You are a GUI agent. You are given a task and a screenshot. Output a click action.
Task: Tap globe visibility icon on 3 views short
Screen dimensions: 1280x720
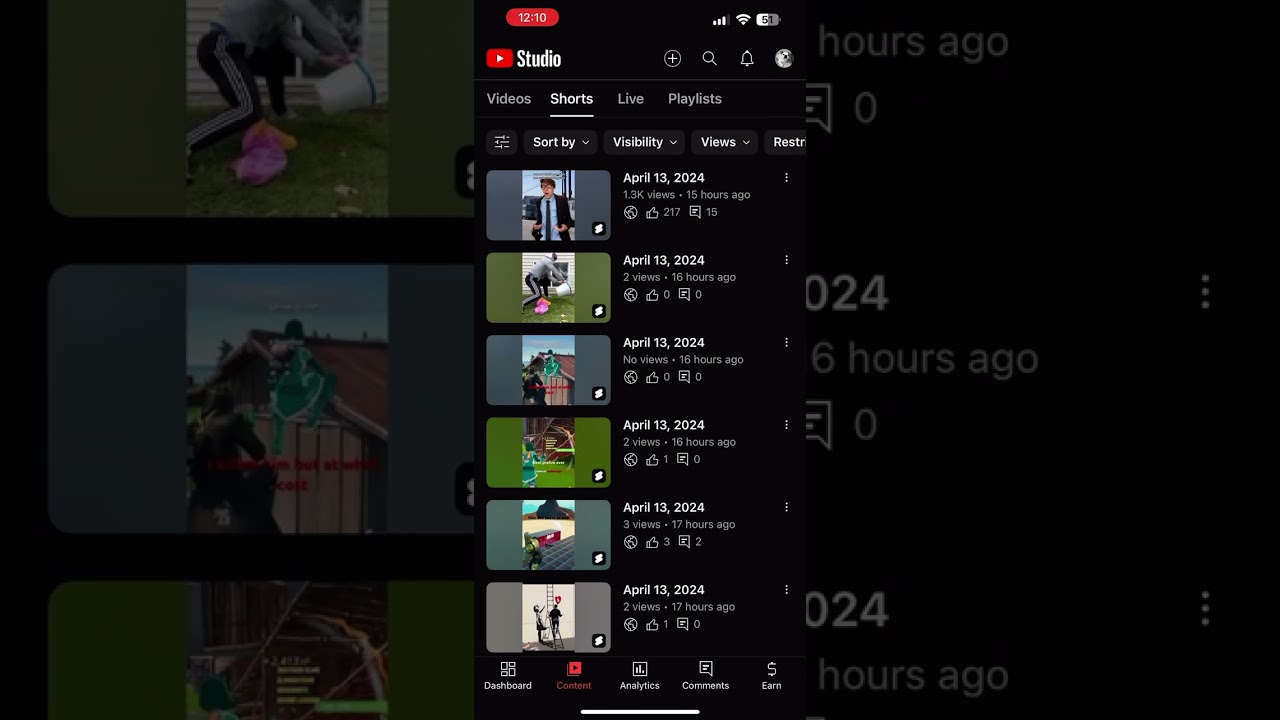tap(630, 542)
